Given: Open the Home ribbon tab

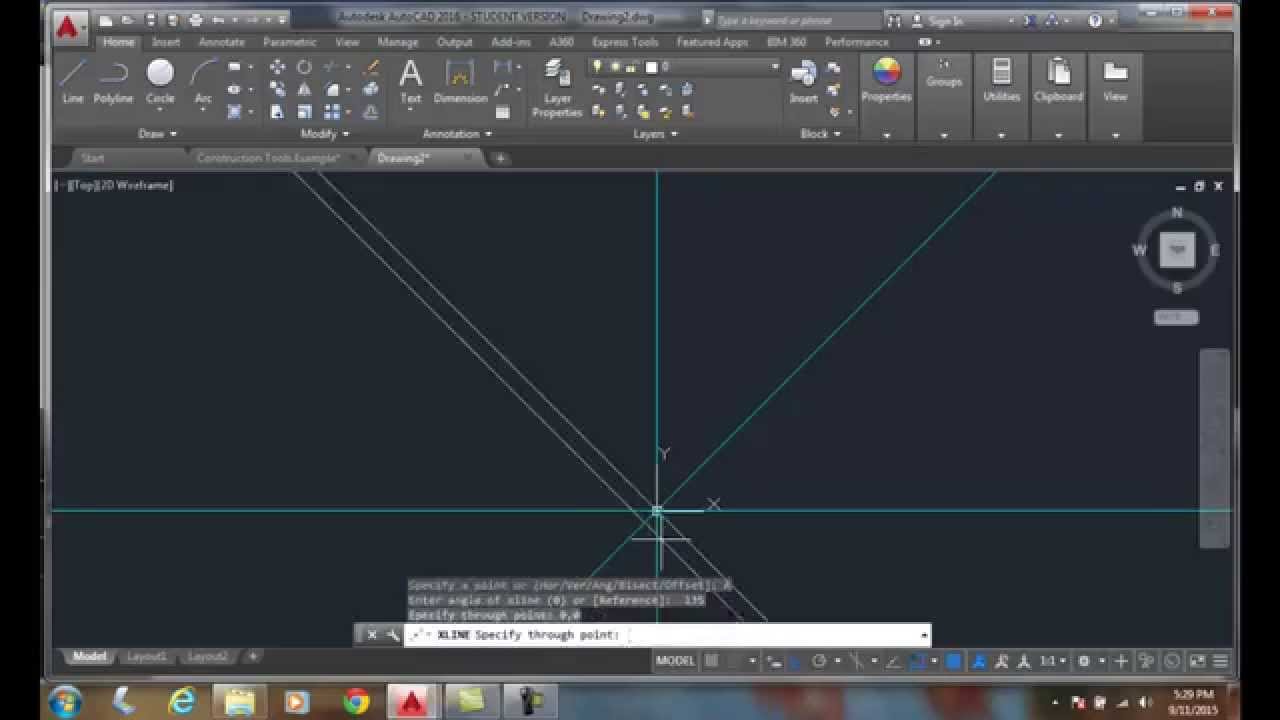Looking at the screenshot, I should [x=118, y=42].
